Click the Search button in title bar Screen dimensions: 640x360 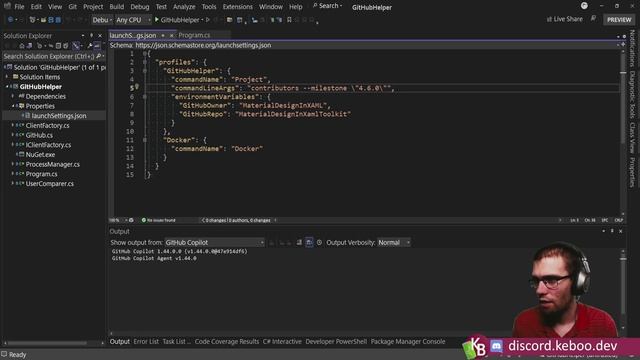point(328,6)
